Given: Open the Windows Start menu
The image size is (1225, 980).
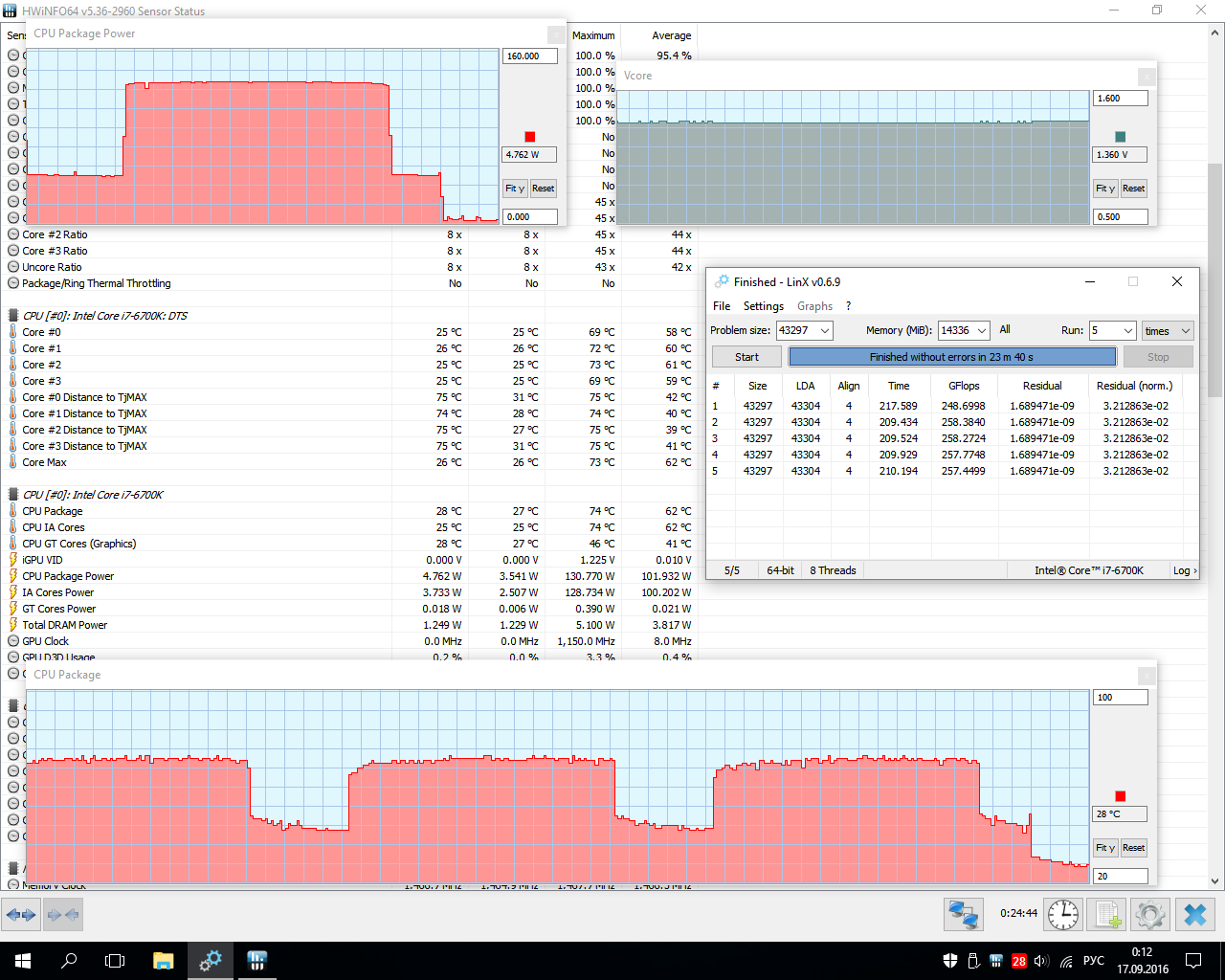Looking at the screenshot, I should [x=23, y=961].
